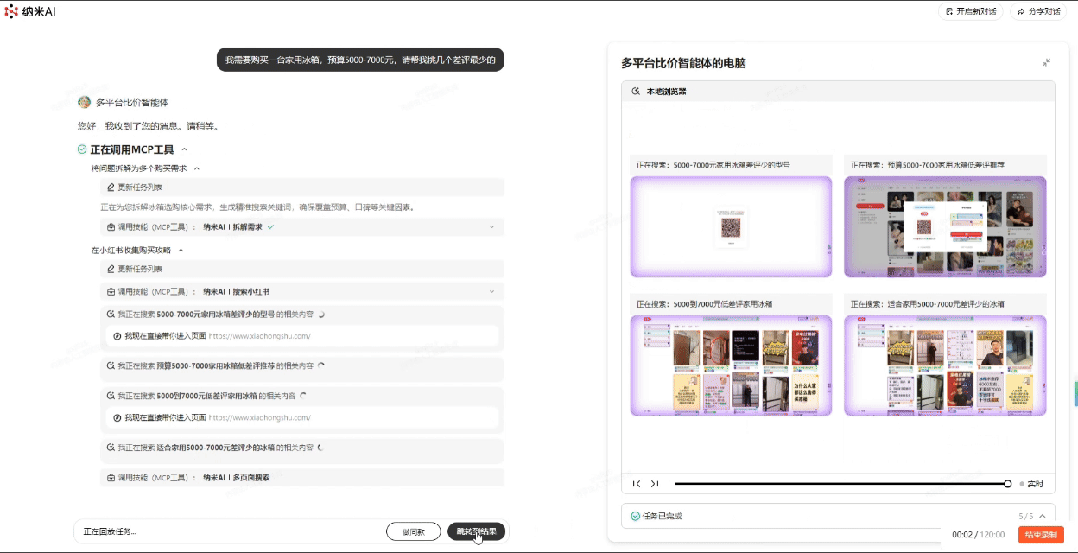
Task: Open the 5000到7000元低差评家用冰箱 browser thumbnail
Action: click(732, 365)
